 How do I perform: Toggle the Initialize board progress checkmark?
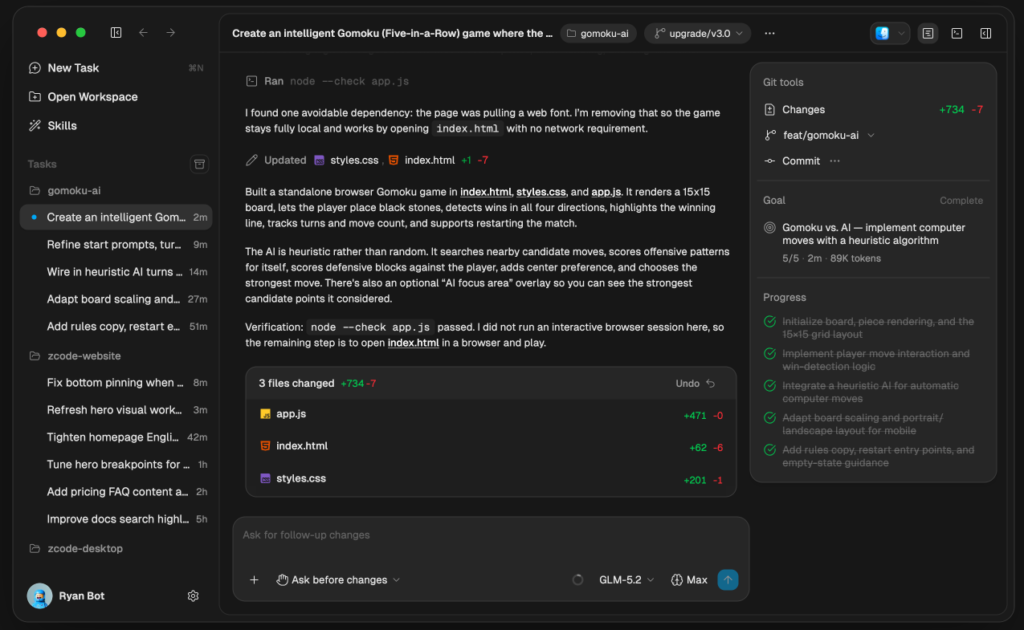(x=770, y=321)
